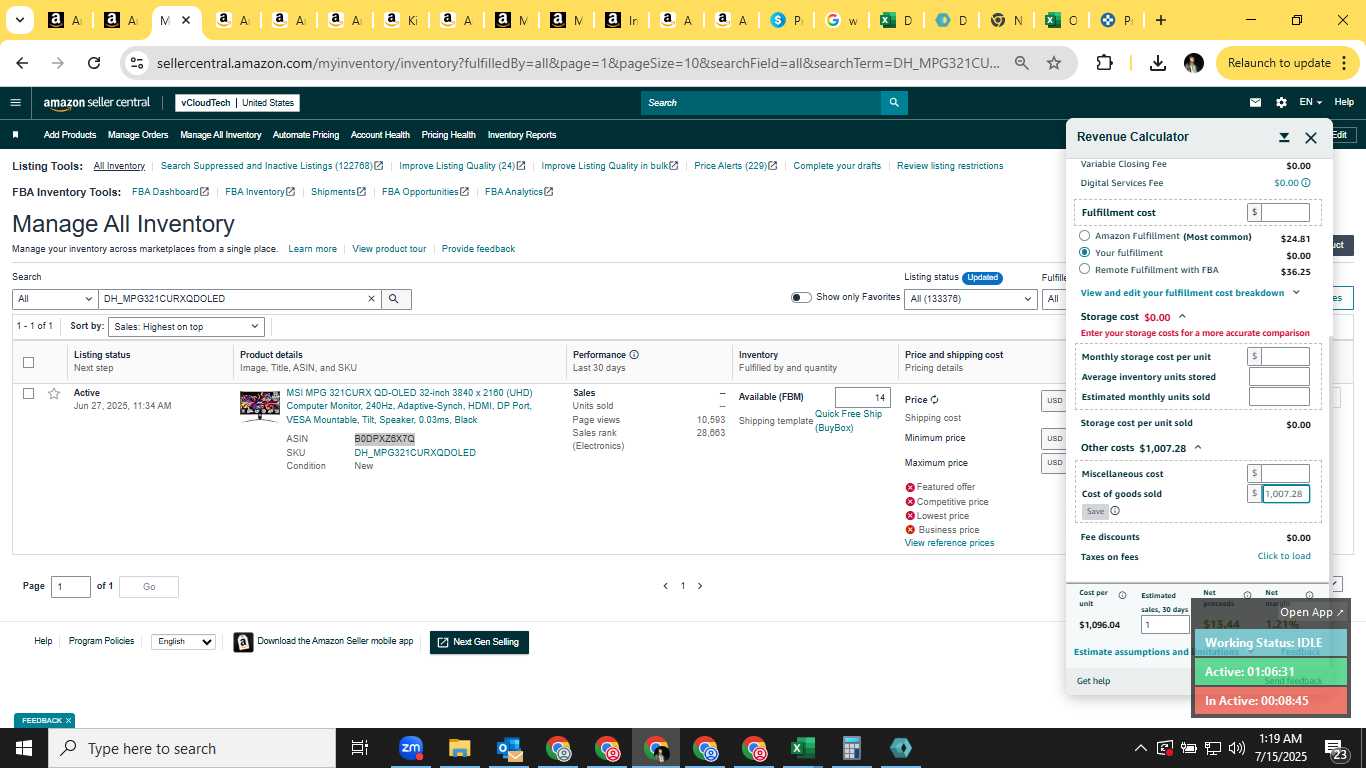The width and height of the screenshot is (1366, 768).
Task: Click the Click to load taxes link
Action: [1284, 556]
